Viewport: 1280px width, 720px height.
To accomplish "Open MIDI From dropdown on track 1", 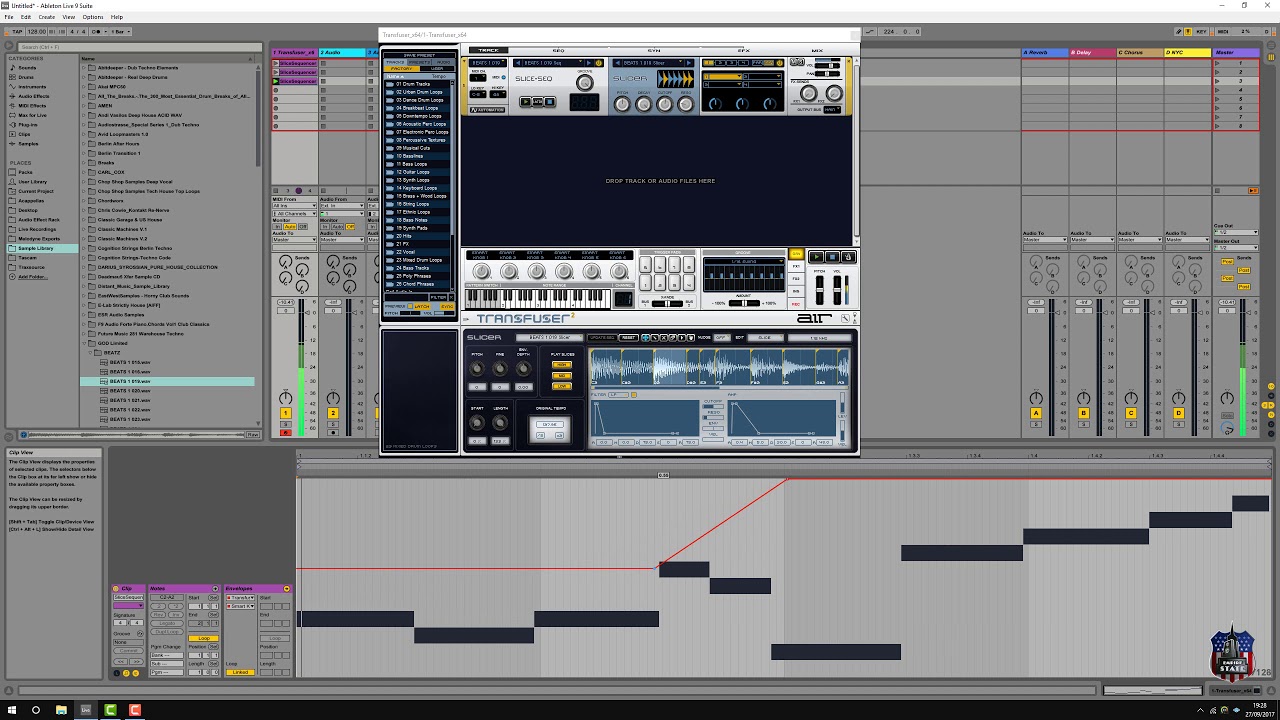I will [294, 206].
